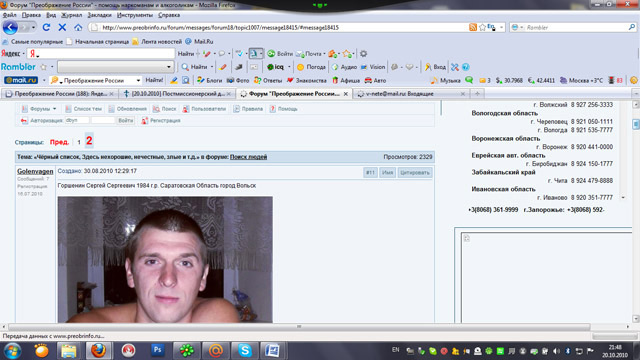Open Почта in the Yandex toolbar

pos(309,53)
